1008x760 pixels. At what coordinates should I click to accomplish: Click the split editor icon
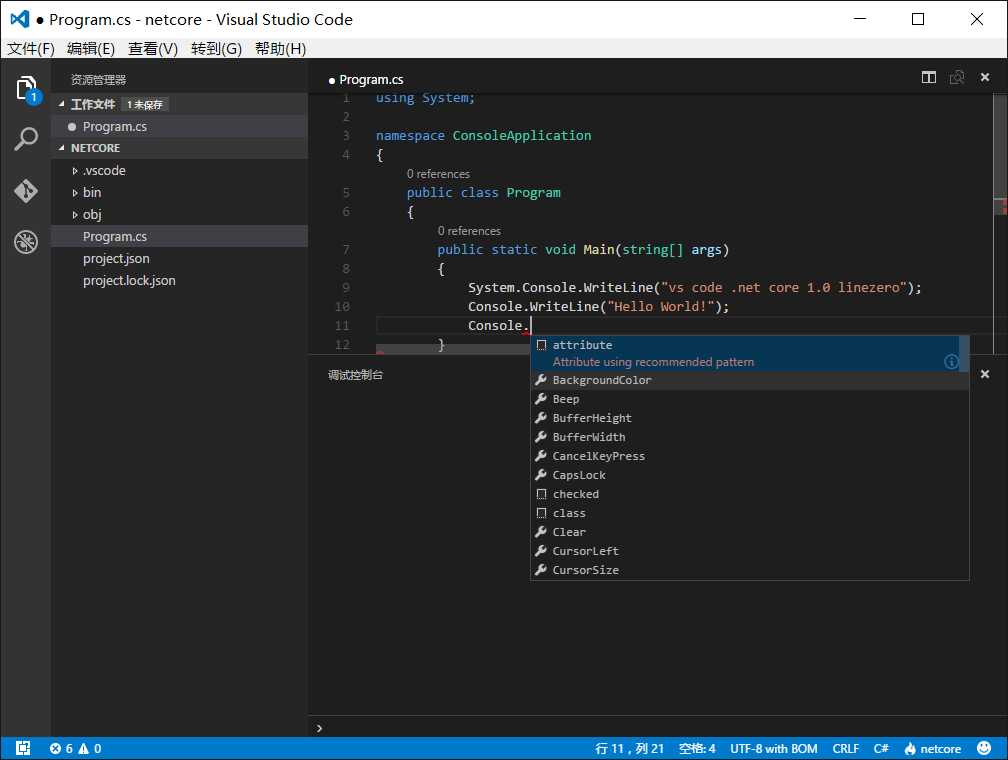[x=929, y=78]
